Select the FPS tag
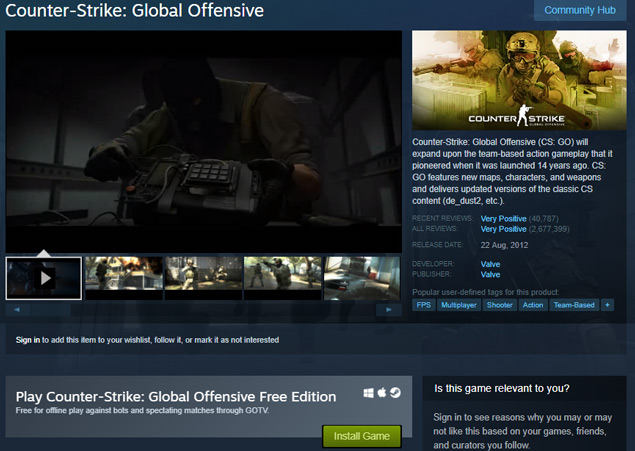This screenshot has height=451, width=635. point(424,305)
